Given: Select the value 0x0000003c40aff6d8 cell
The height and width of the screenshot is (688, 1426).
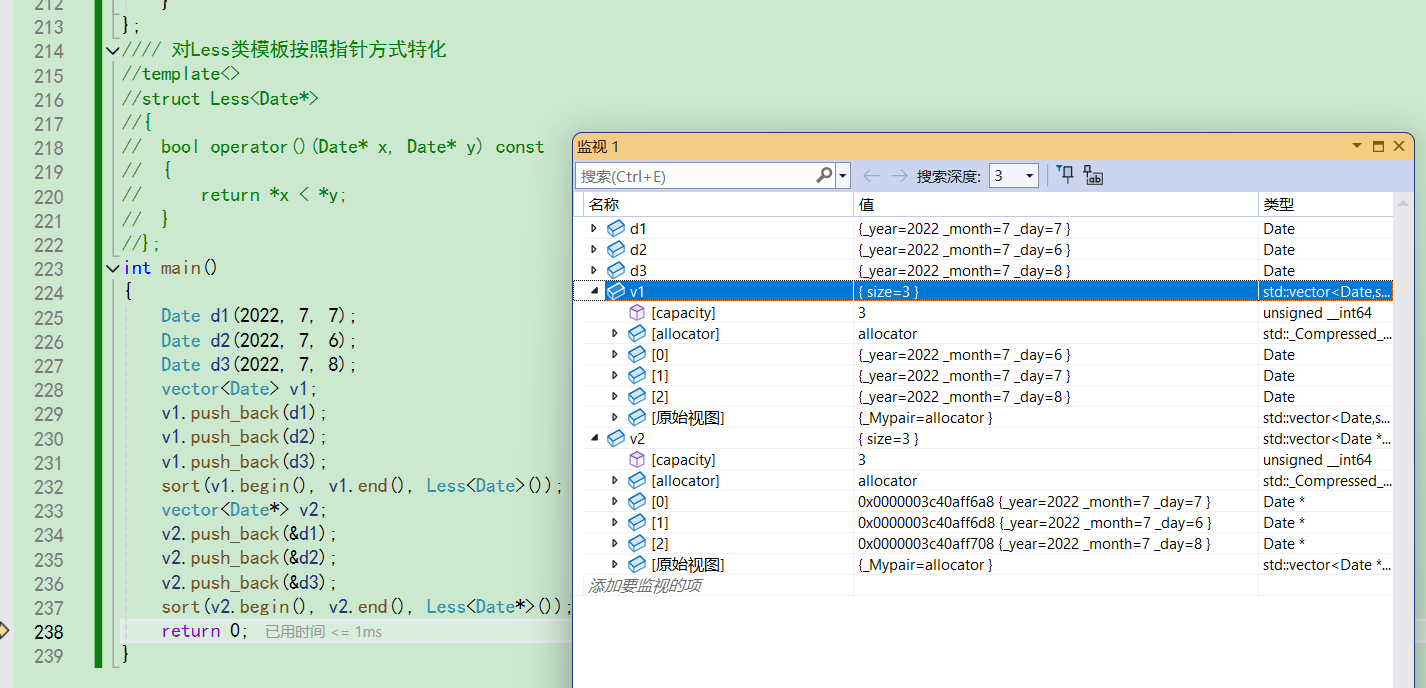Looking at the screenshot, I should 1055,522.
